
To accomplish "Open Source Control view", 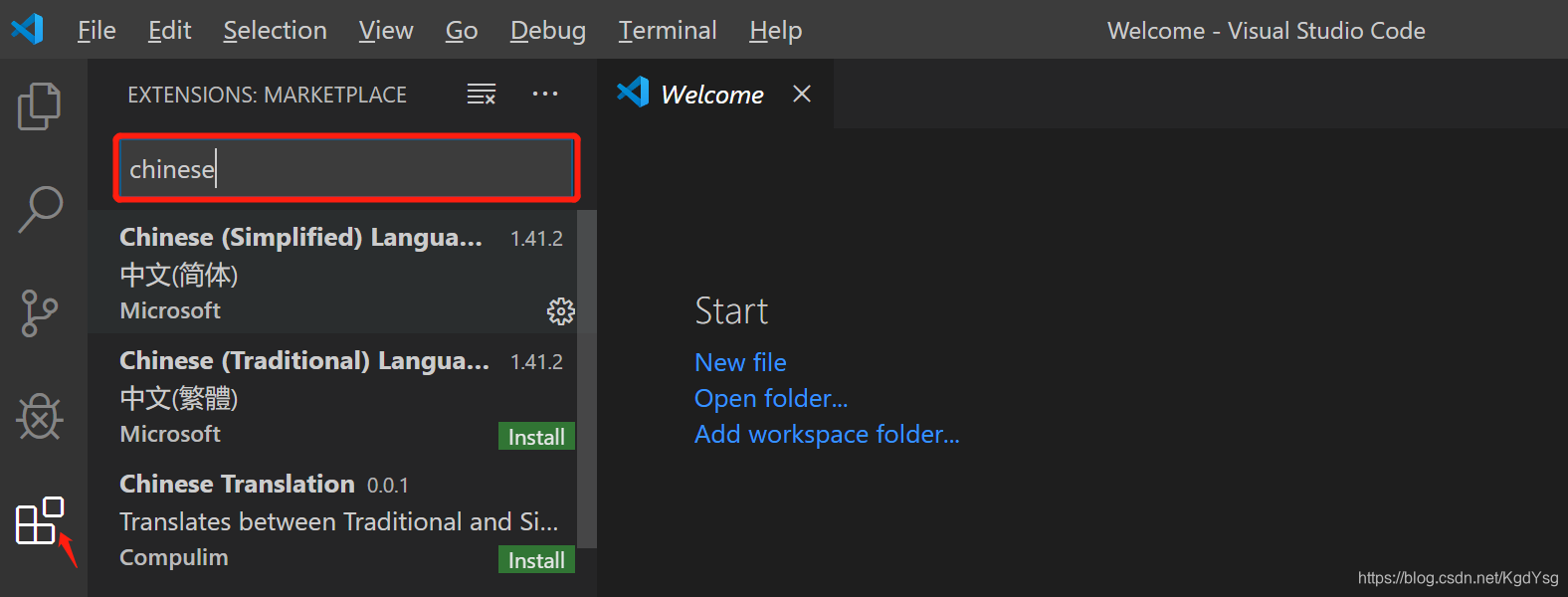I will 40,312.
